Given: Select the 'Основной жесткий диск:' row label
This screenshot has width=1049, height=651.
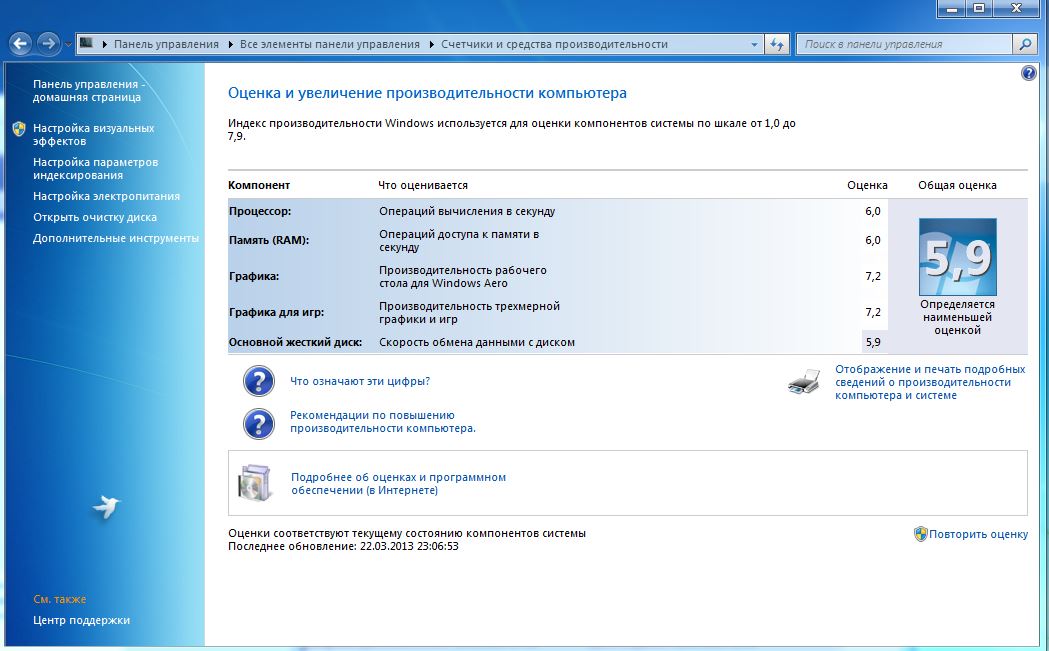Looking at the screenshot, I should (295, 342).
